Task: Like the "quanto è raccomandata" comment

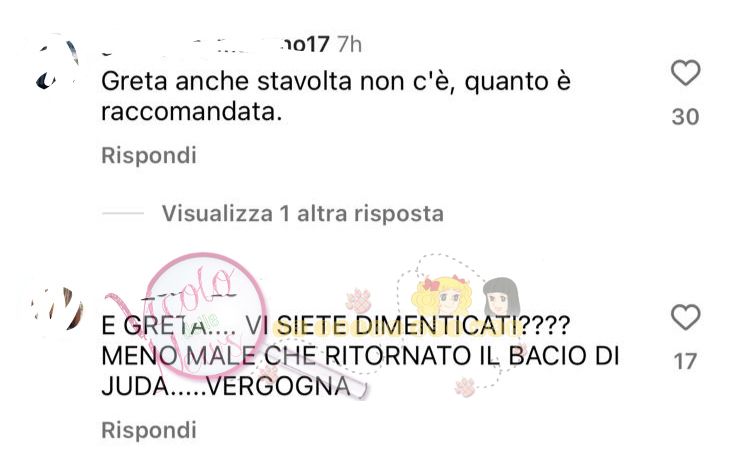Action: click(x=685, y=73)
